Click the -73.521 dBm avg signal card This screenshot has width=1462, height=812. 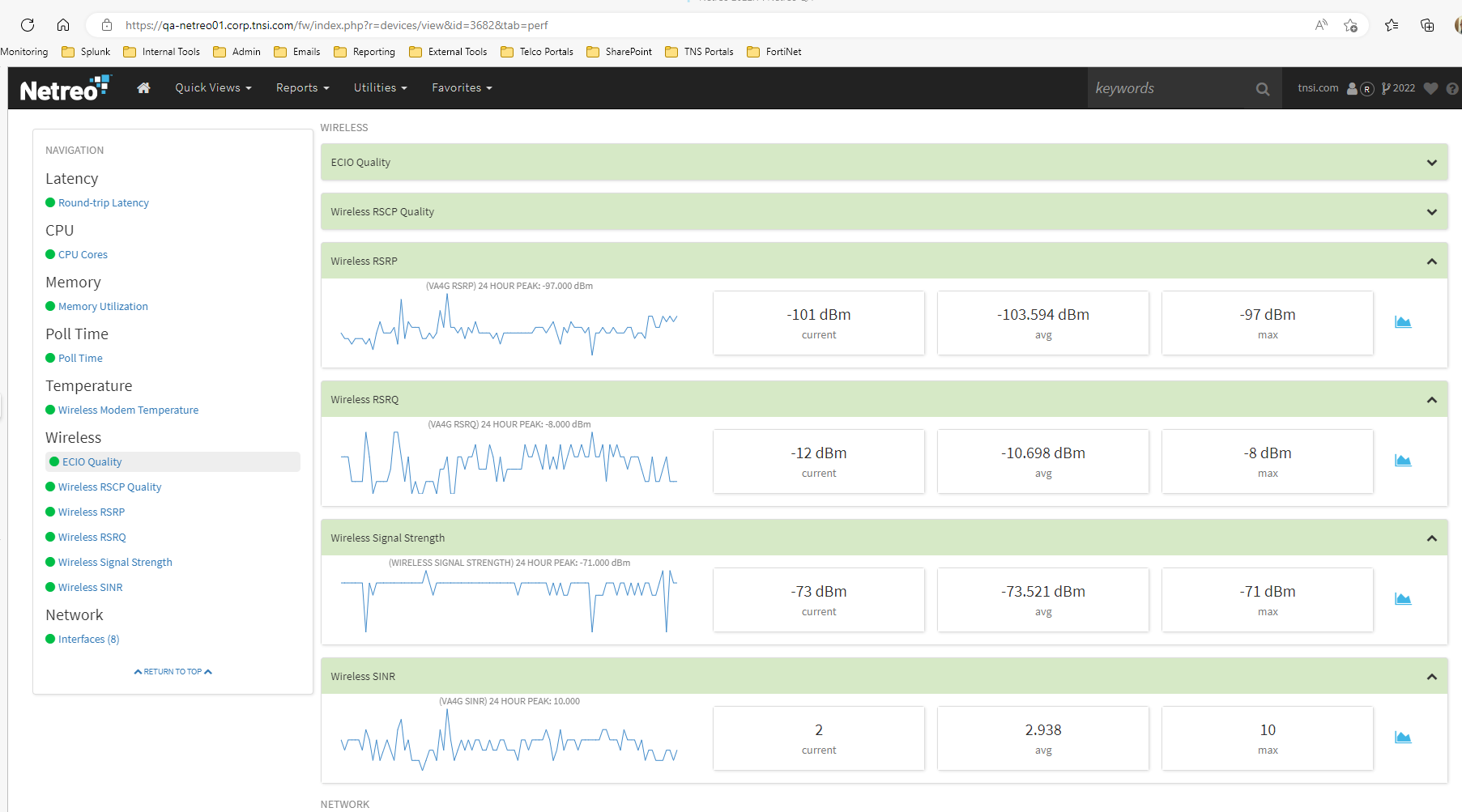coord(1043,600)
